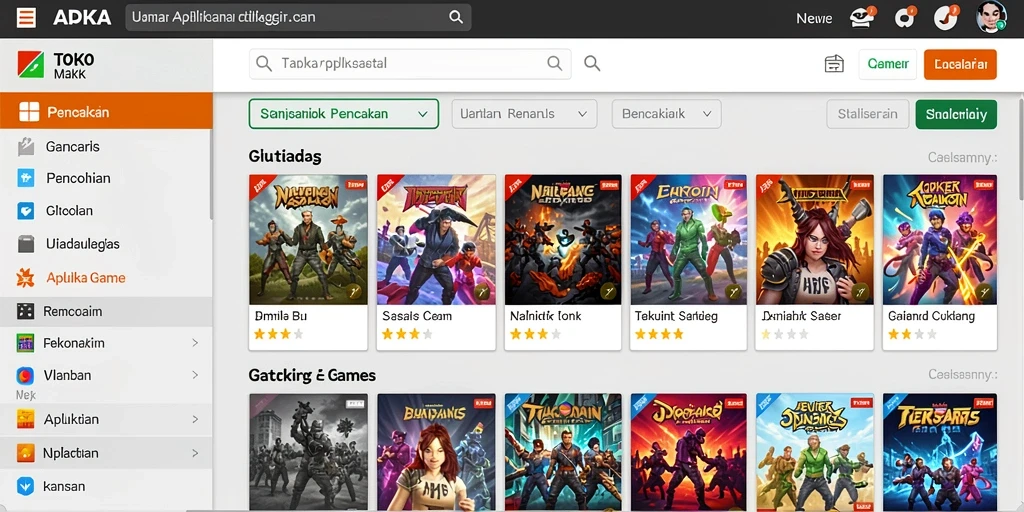Expand the Vlanban submenu chevron
The height and width of the screenshot is (512, 1024).
coord(195,375)
